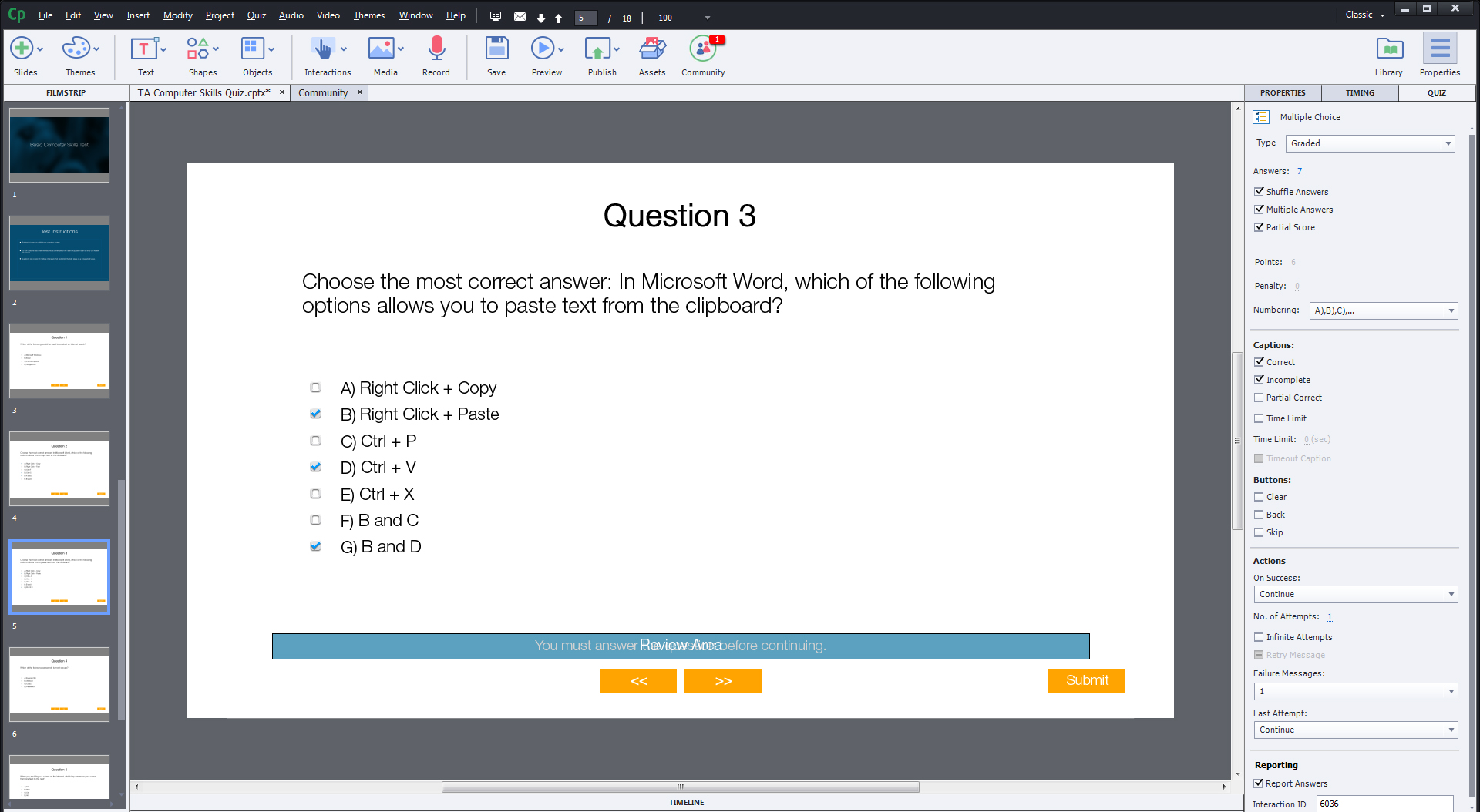The width and height of the screenshot is (1480, 812).
Task: Click the orange Submit button
Action: click(1086, 680)
